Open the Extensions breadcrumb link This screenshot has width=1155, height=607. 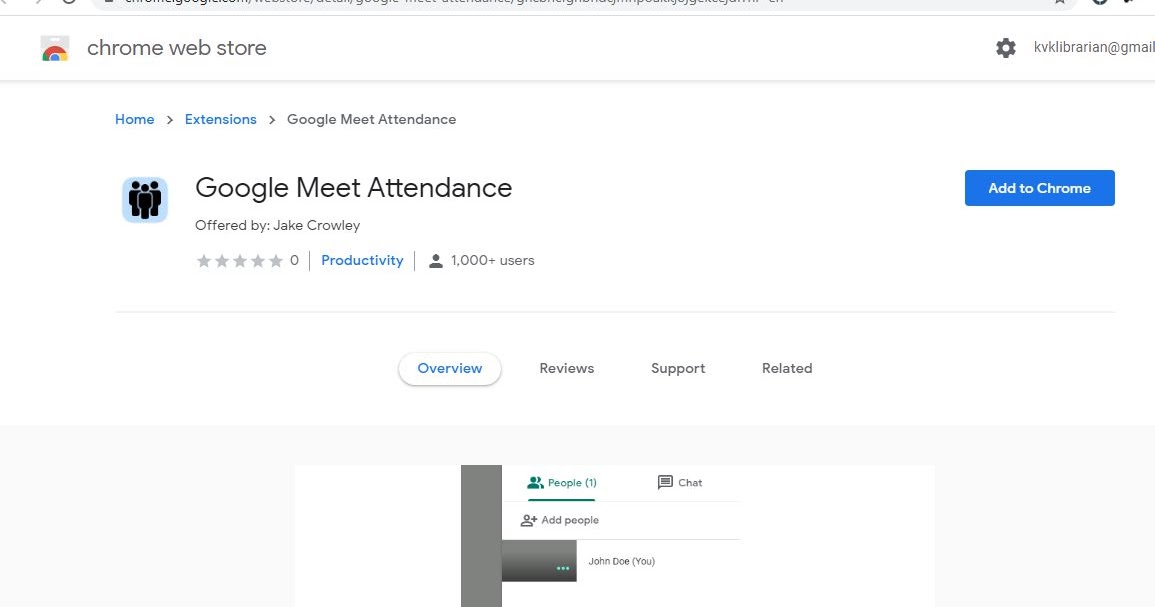pos(221,119)
